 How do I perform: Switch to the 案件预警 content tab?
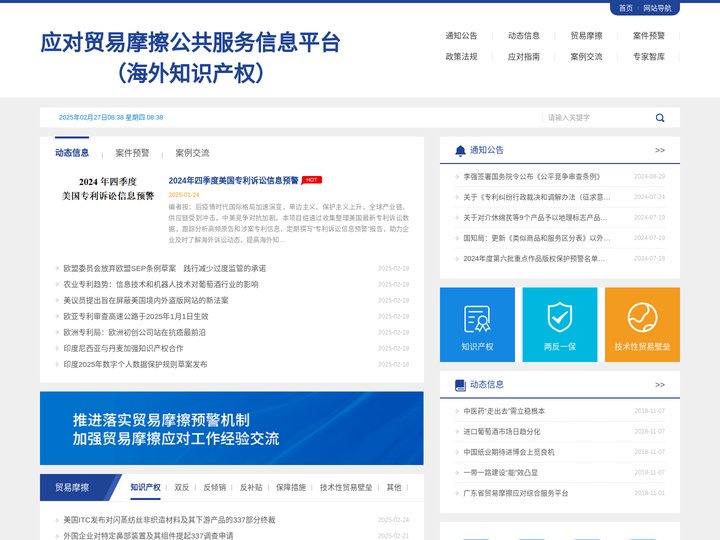(132, 153)
